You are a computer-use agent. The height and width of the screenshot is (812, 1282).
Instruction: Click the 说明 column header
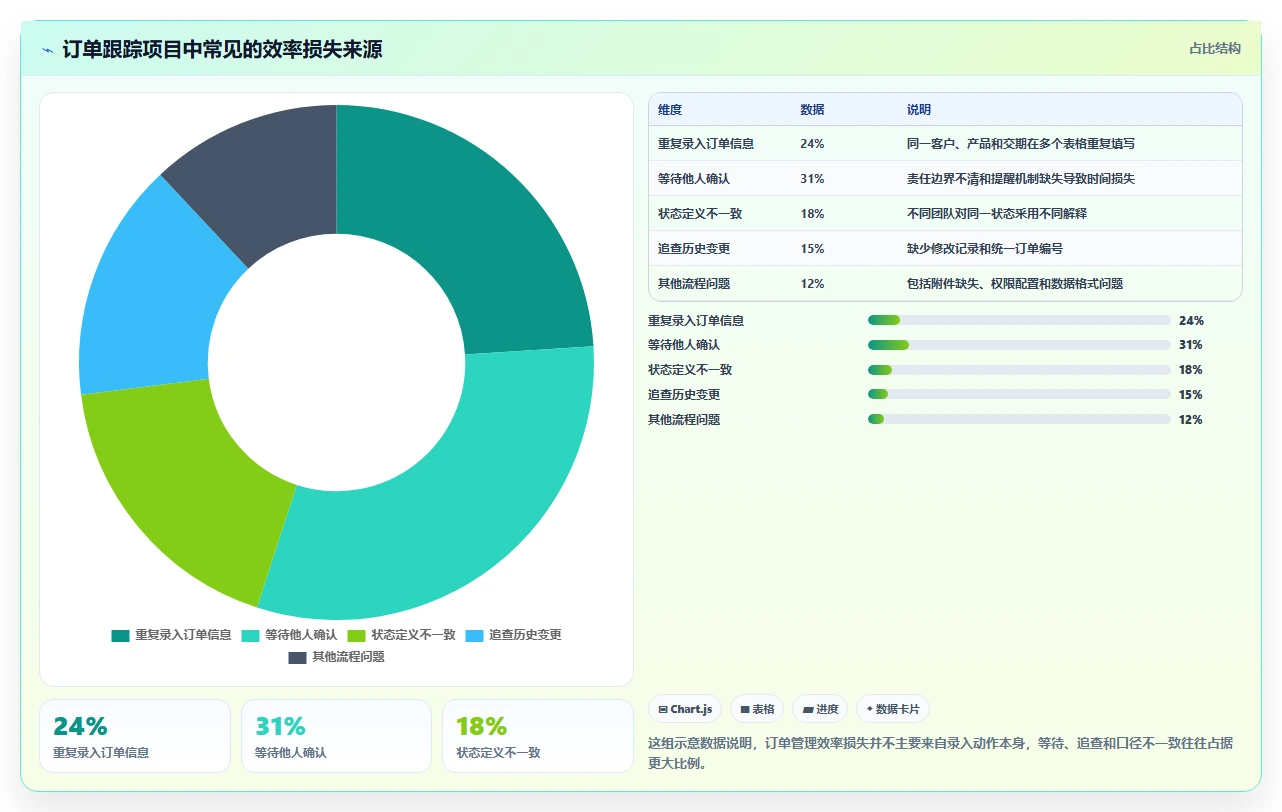[919, 110]
